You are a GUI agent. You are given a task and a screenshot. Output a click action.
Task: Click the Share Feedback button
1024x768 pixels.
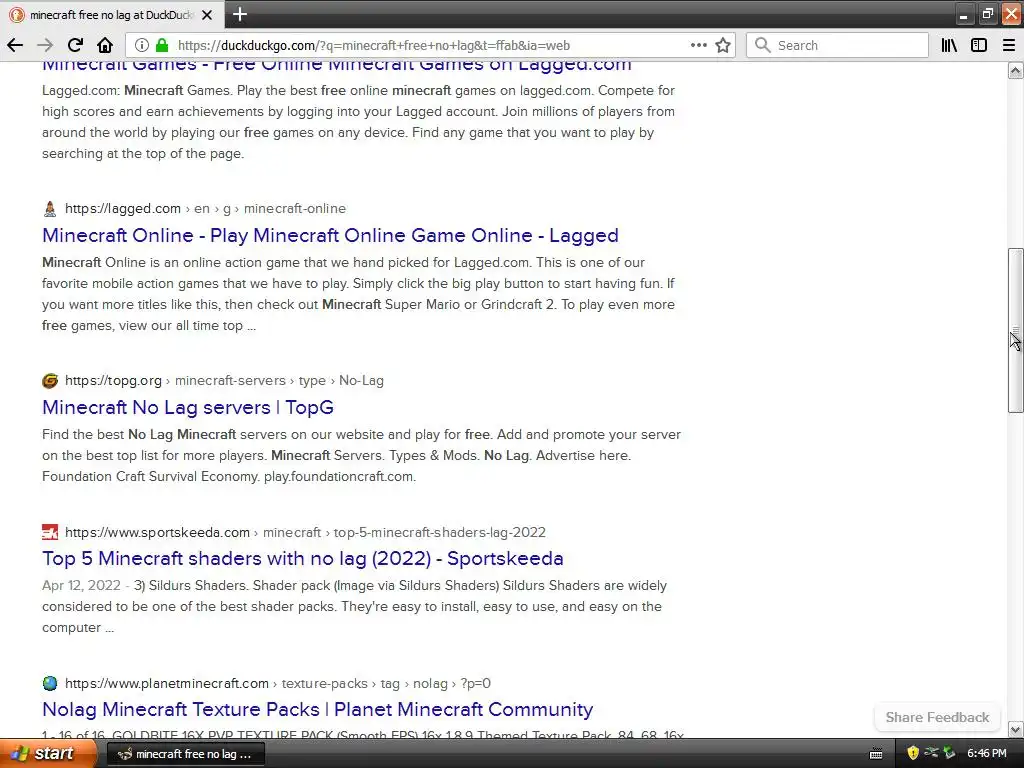tap(937, 717)
